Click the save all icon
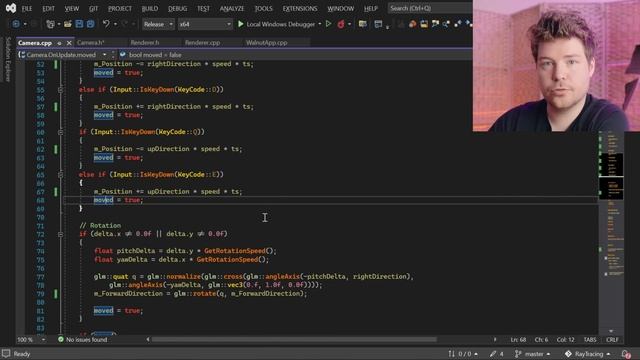This screenshot has width=640, height=360. [x=90, y=24]
